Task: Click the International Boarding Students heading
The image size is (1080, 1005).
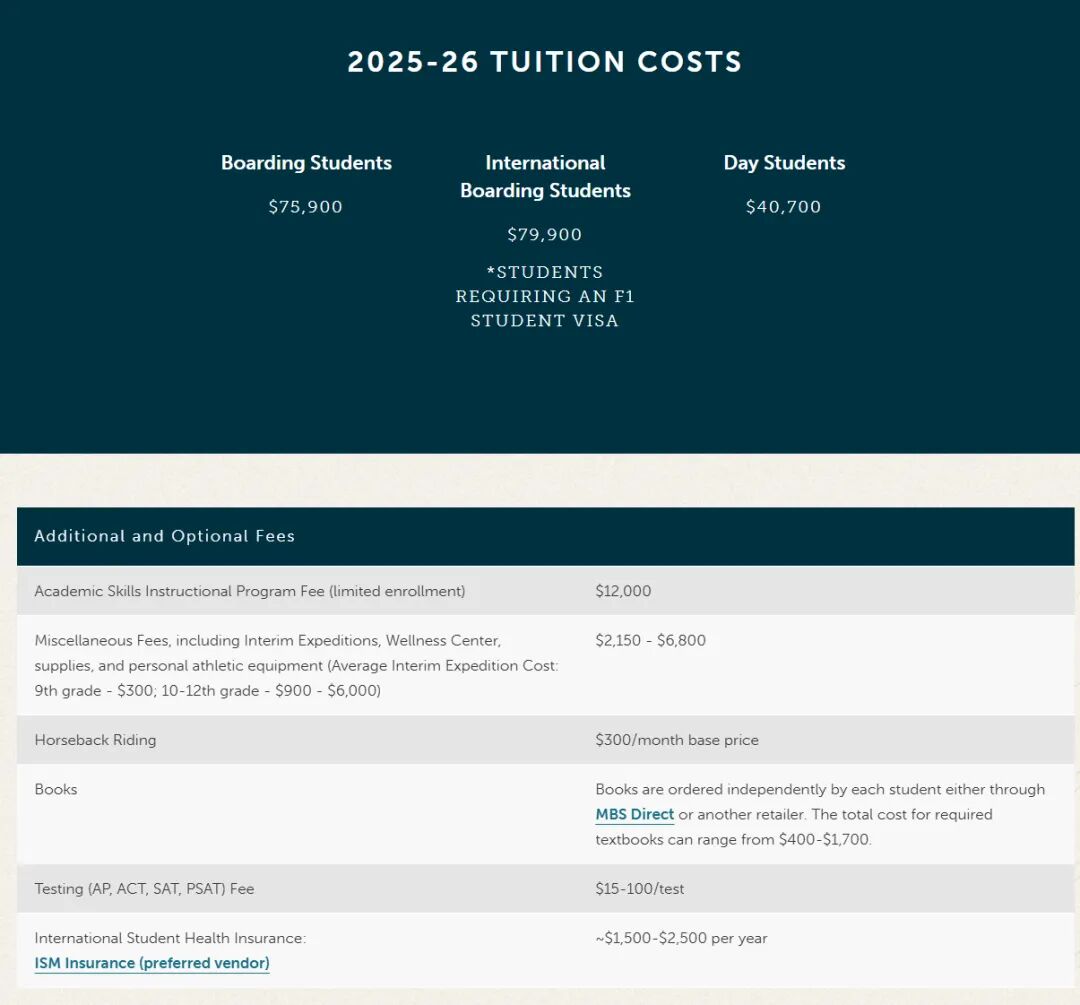Action: (x=545, y=177)
